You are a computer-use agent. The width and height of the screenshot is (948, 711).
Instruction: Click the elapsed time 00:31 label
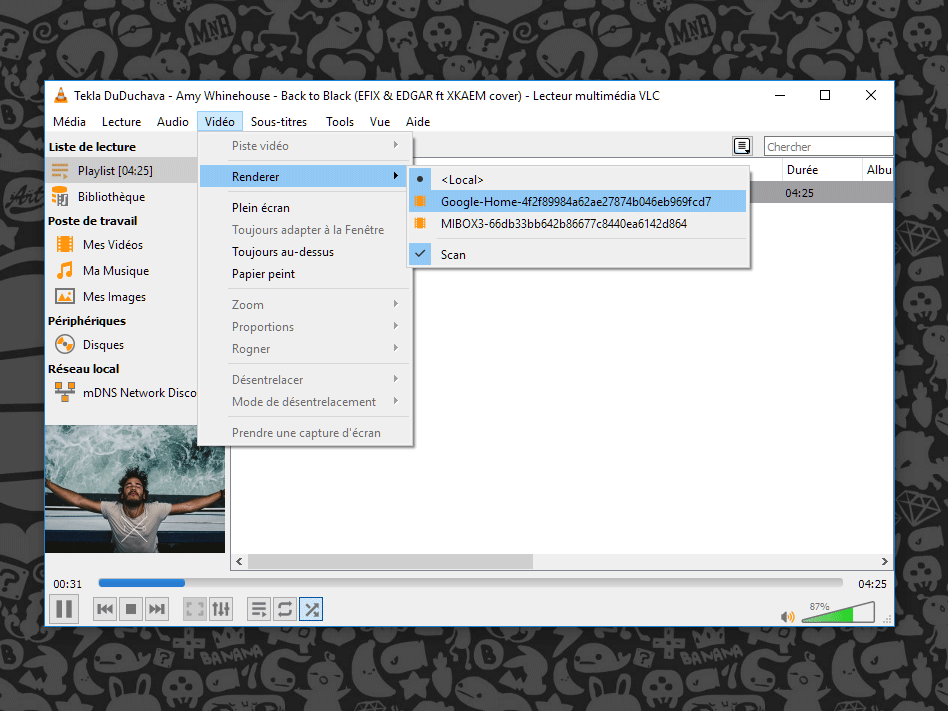coord(67,584)
